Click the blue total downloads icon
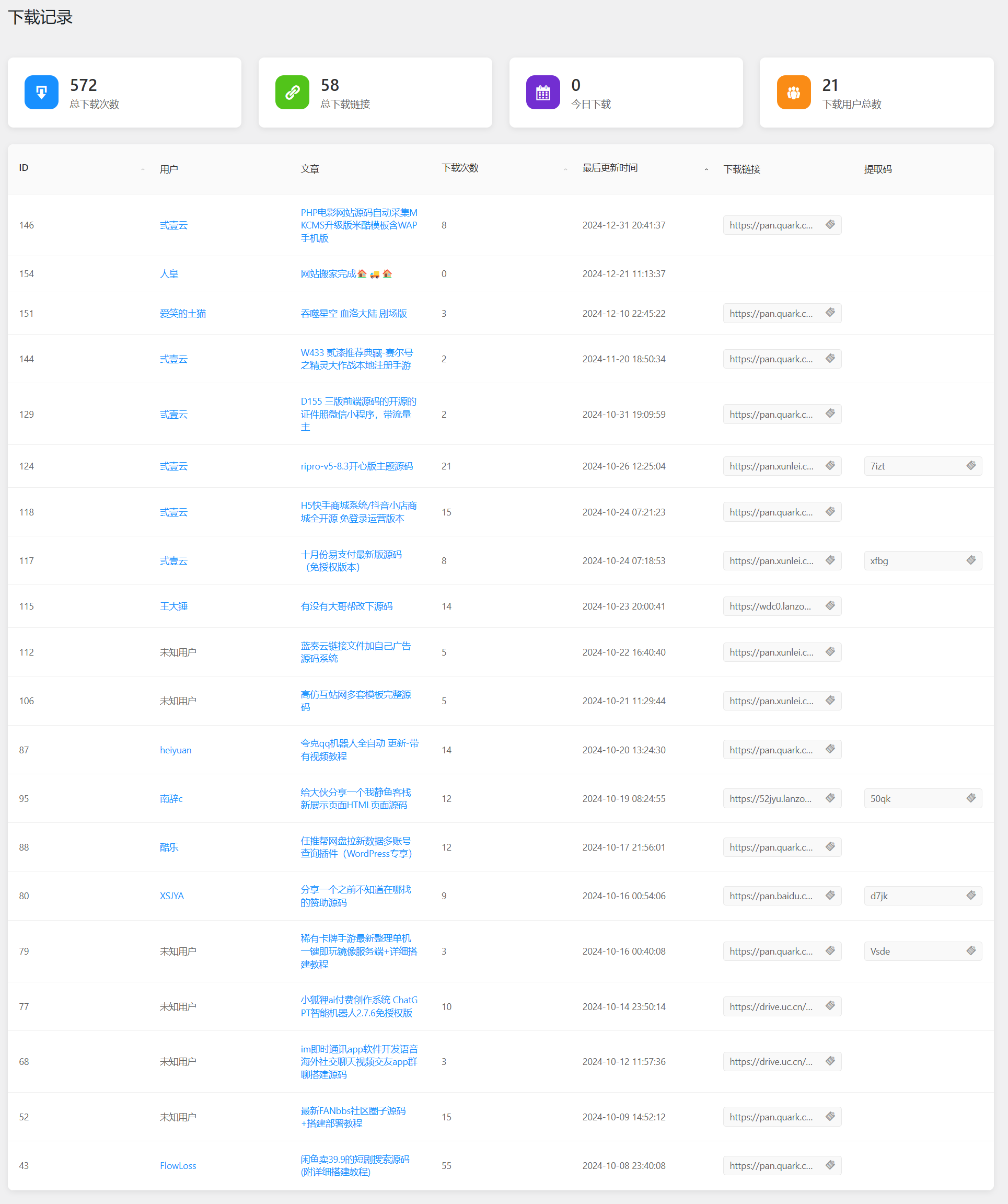The image size is (1008, 1204). pyautogui.click(x=41, y=93)
